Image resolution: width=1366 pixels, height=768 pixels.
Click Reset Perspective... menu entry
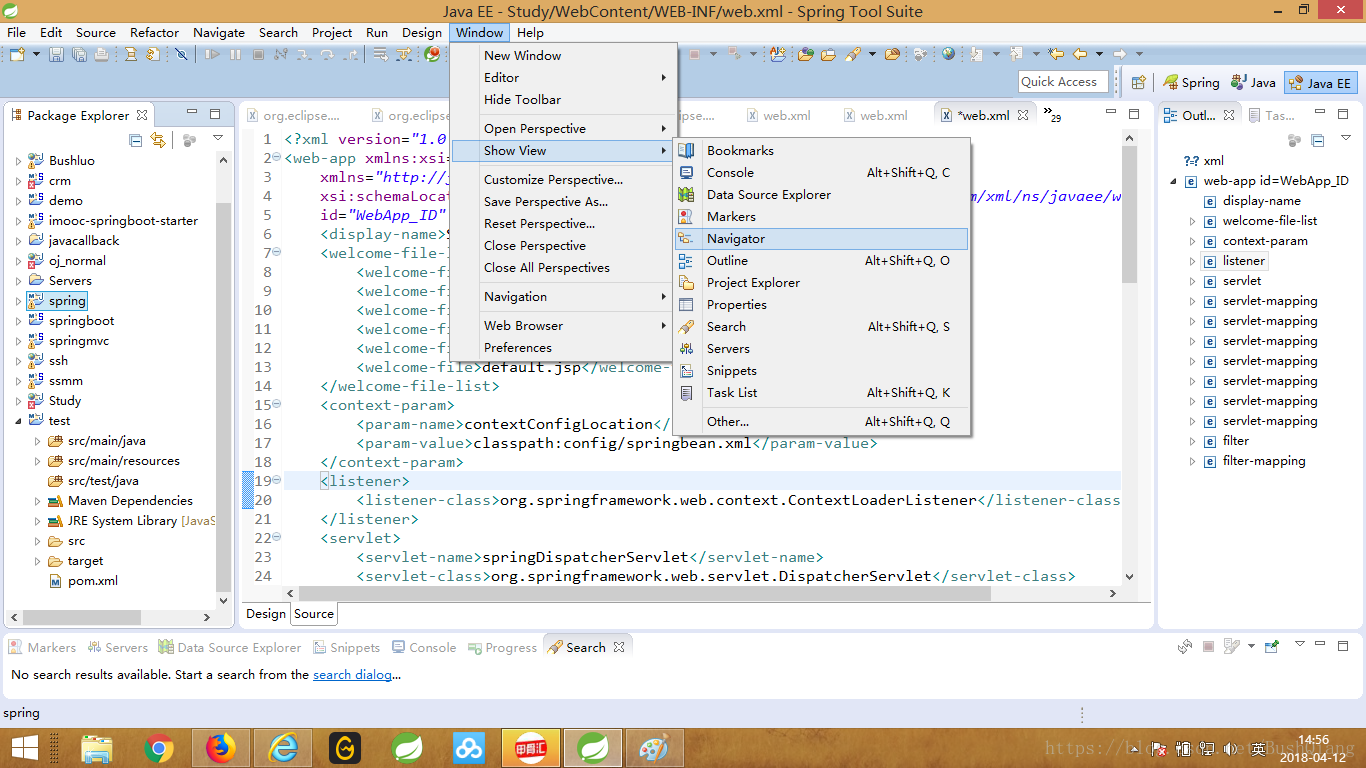point(561,223)
